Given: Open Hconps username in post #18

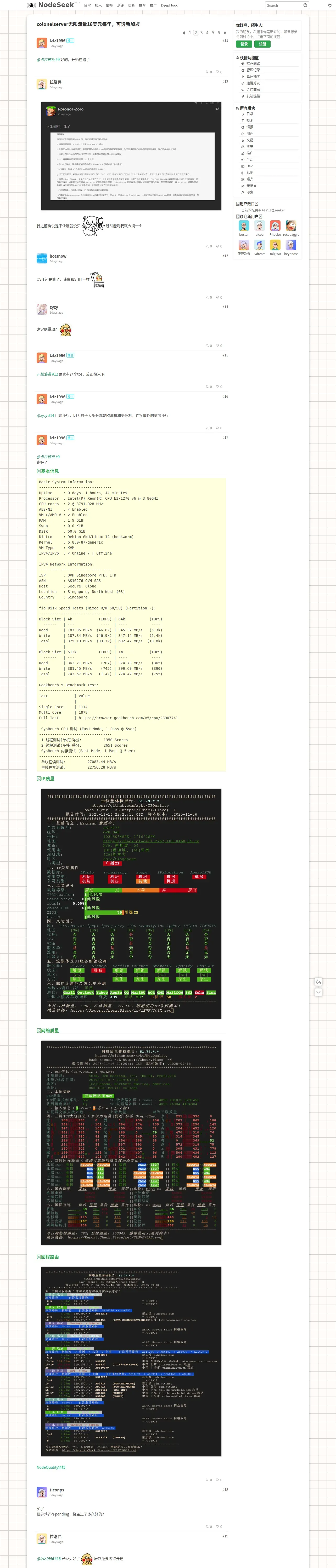Looking at the screenshot, I should pos(57,1490).
